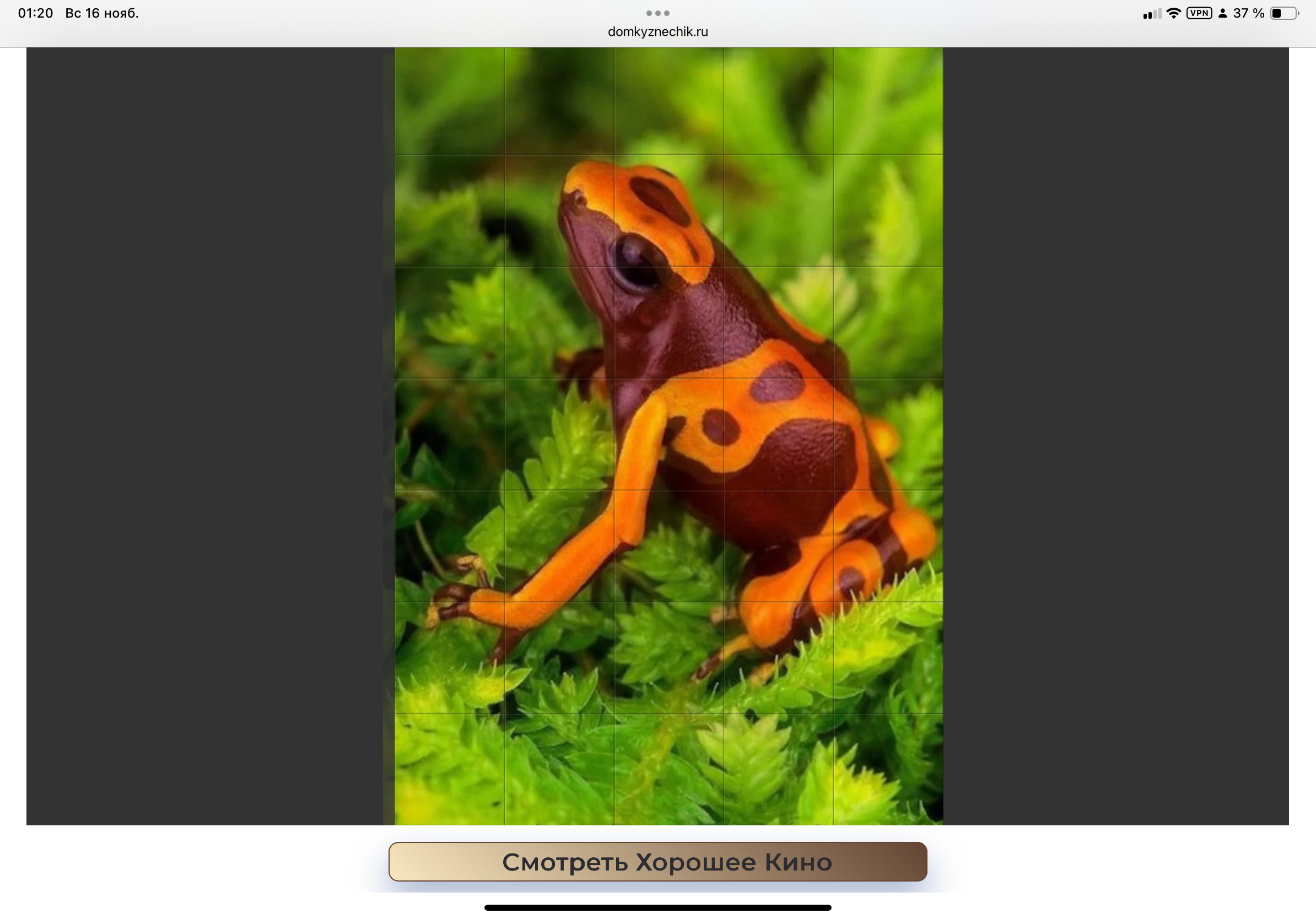Select the bottom-left corner puzzle tile
The width and height of the screenshot is (1316, 919).
coord(449,769)
